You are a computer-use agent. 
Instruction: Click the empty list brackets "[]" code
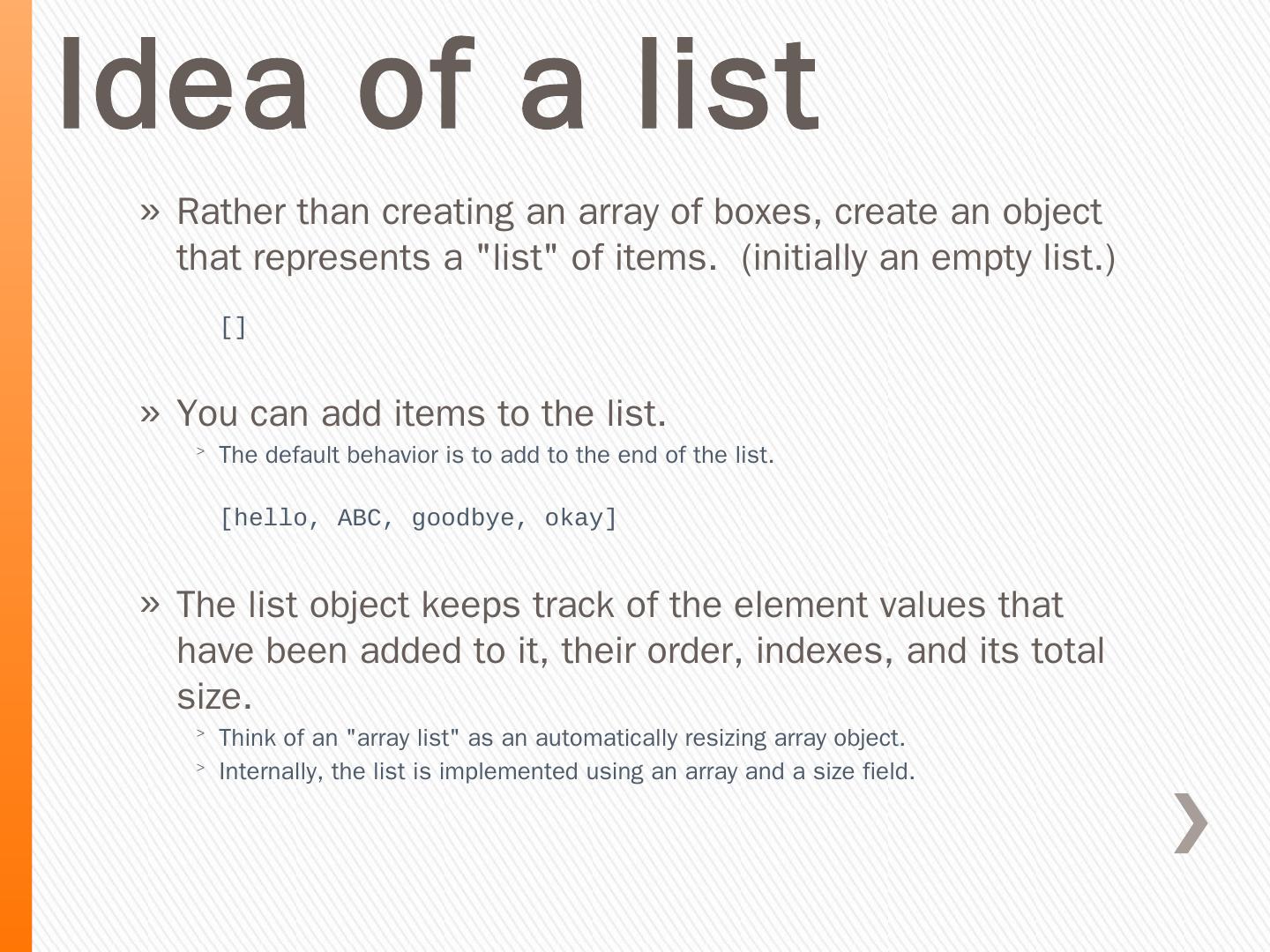(233, 328)
